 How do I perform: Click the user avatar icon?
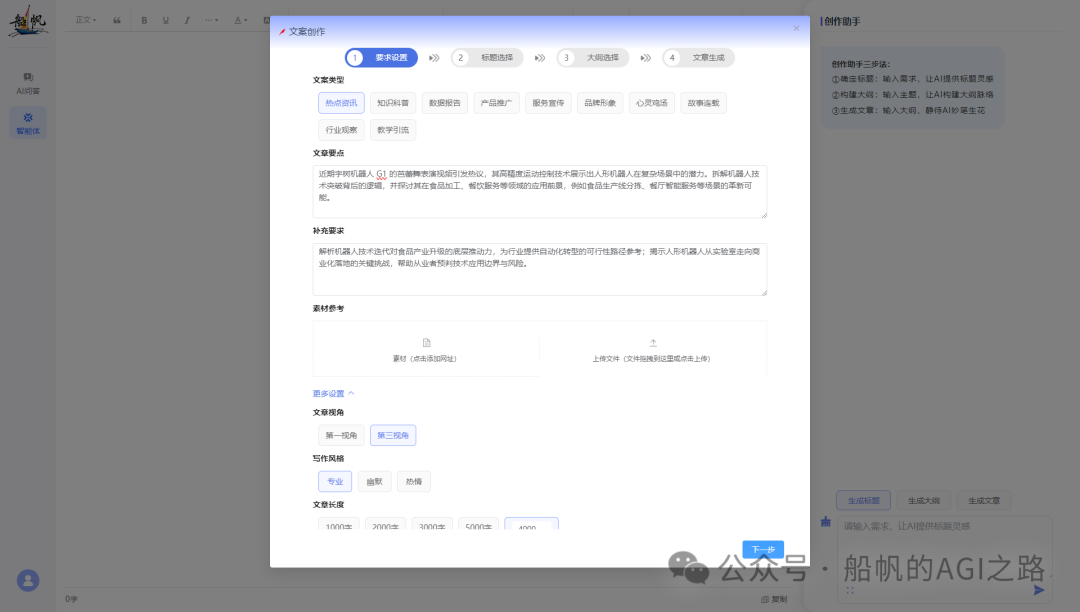click(x=28, y=580)
